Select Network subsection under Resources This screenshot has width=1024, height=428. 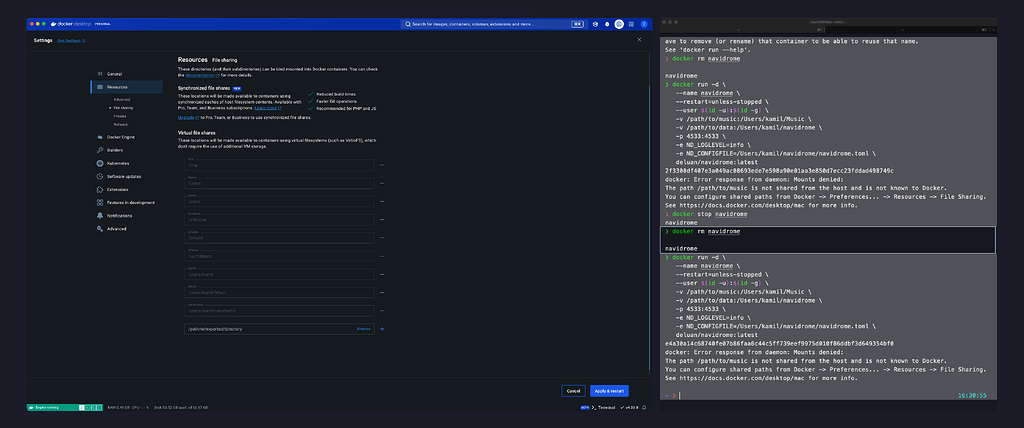coord(121,124)
